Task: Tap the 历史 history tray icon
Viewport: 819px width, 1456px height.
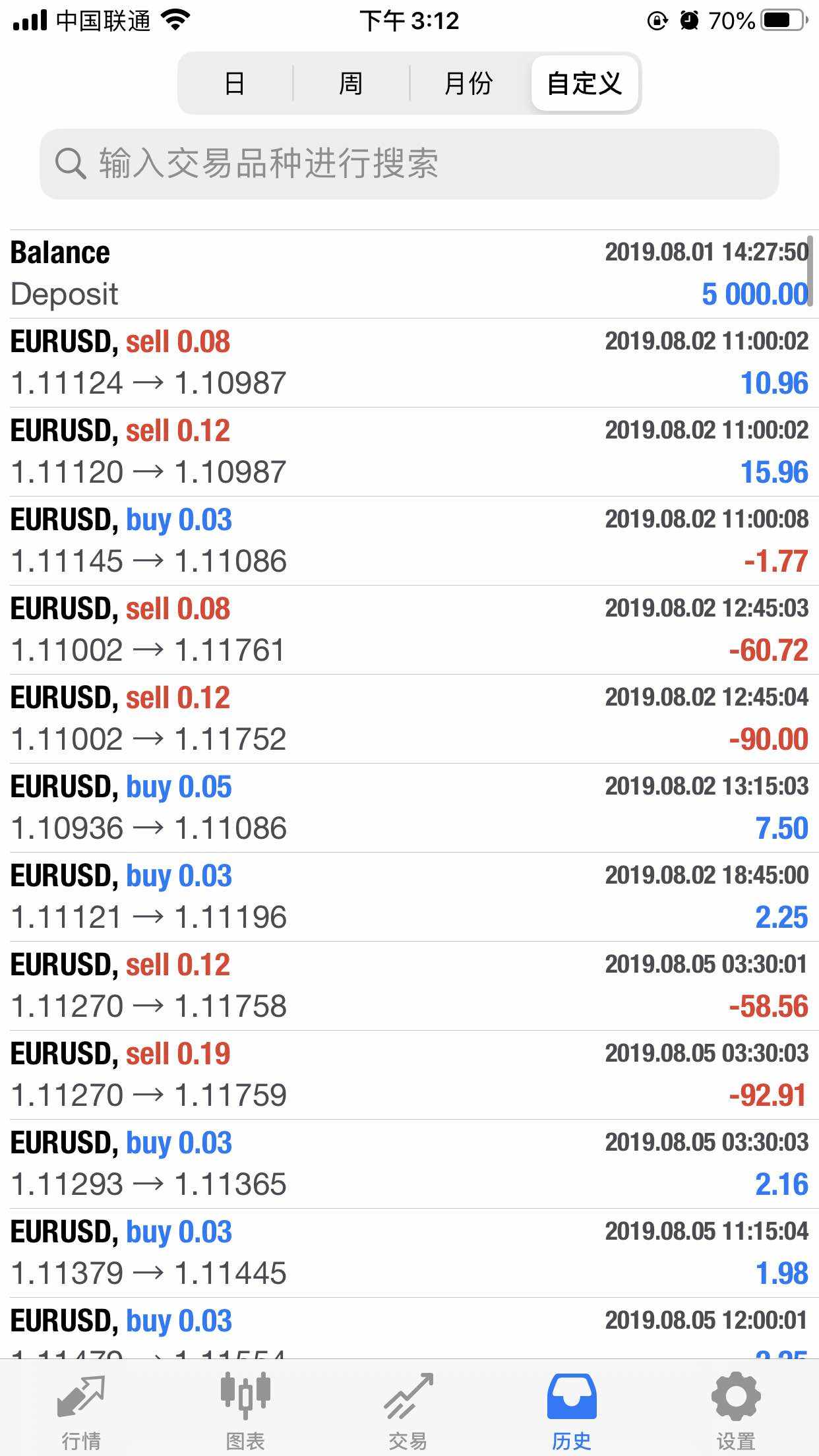Action: (x=572, y=1397)
